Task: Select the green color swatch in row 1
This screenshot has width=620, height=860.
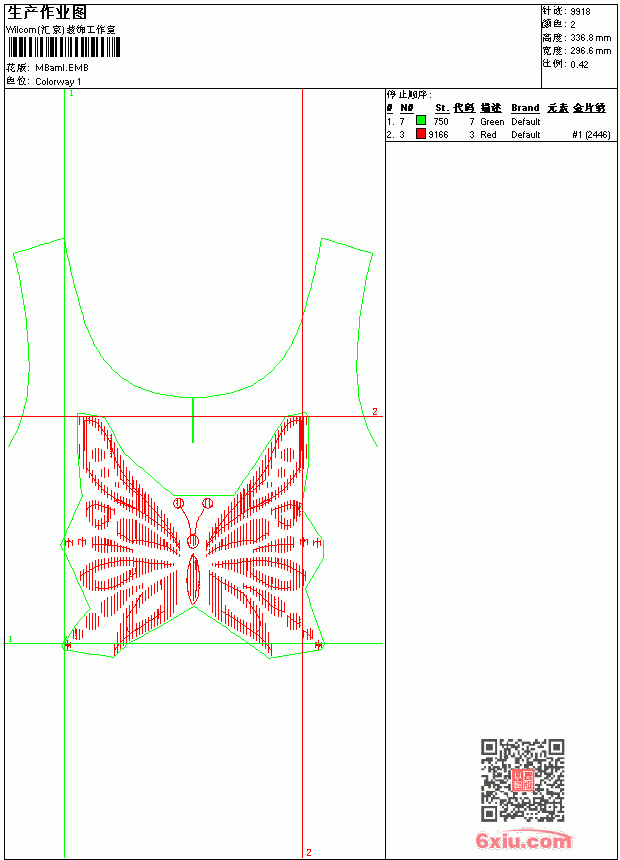Action: point(421,121)
